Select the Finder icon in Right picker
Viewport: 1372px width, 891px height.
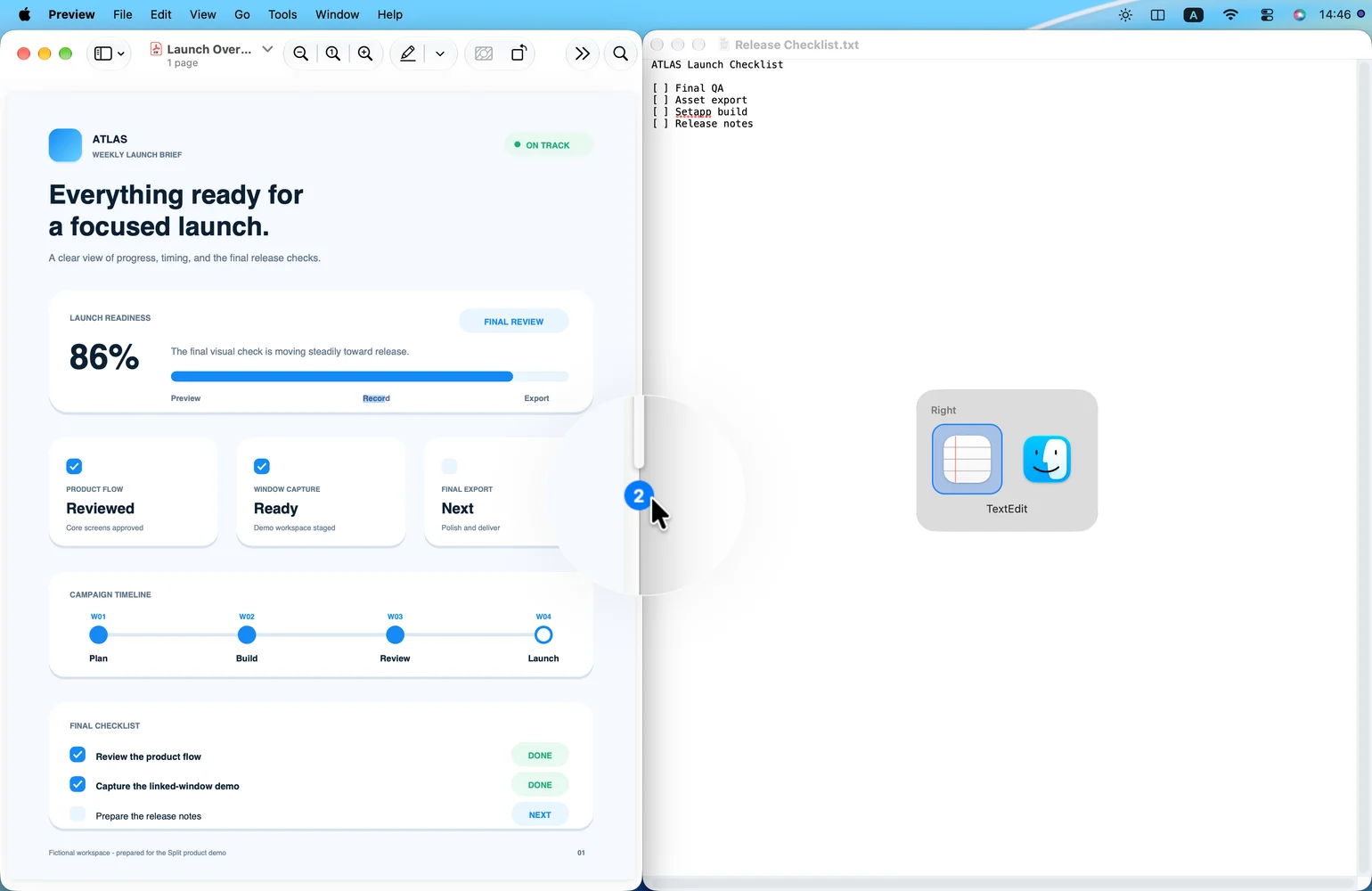point(1047,459)
